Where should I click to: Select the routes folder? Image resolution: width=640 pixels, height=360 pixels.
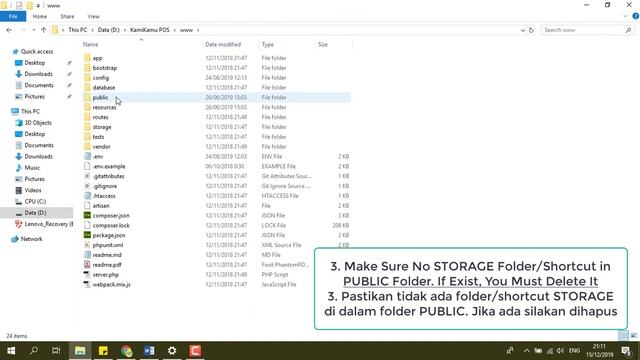coord(100,117)
